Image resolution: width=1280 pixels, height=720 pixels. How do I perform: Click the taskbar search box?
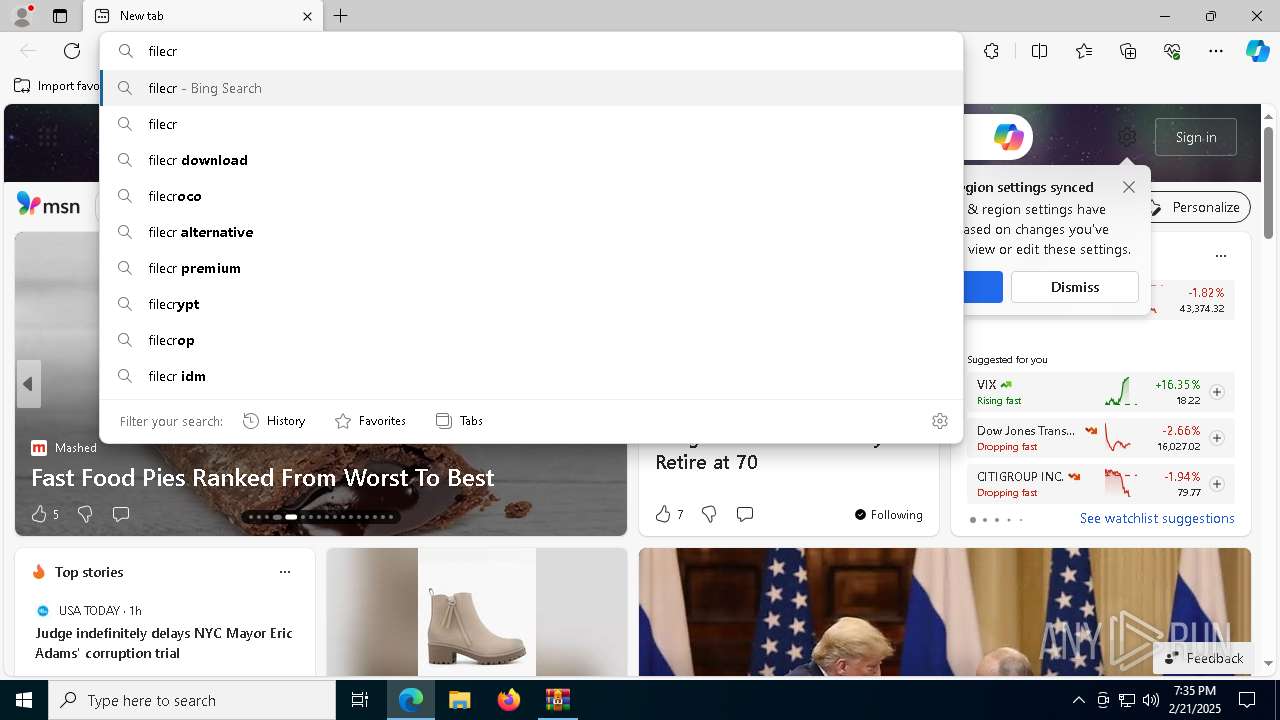pyautogui.click(x=192, y=701)
